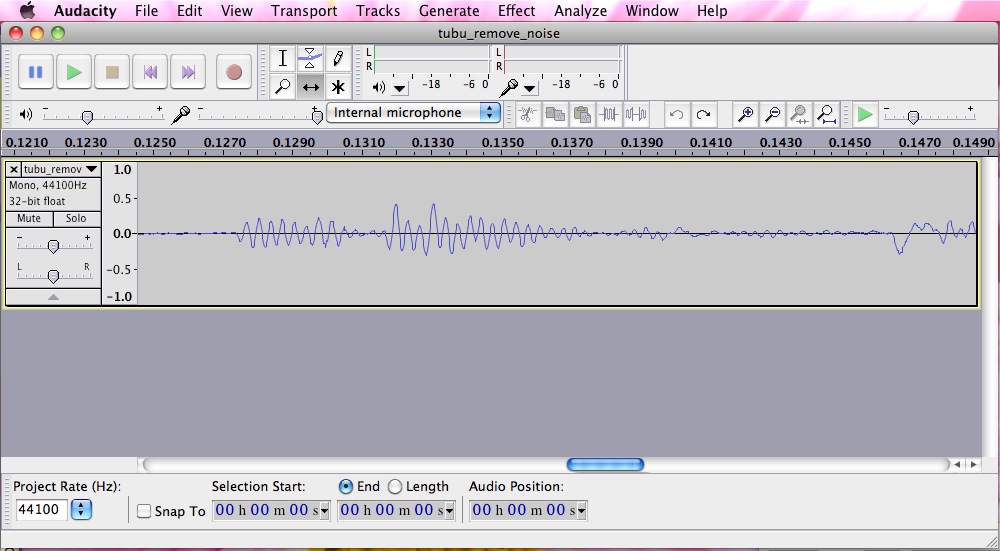Click the Paste clipboard icon

click(x=582, y=114)
